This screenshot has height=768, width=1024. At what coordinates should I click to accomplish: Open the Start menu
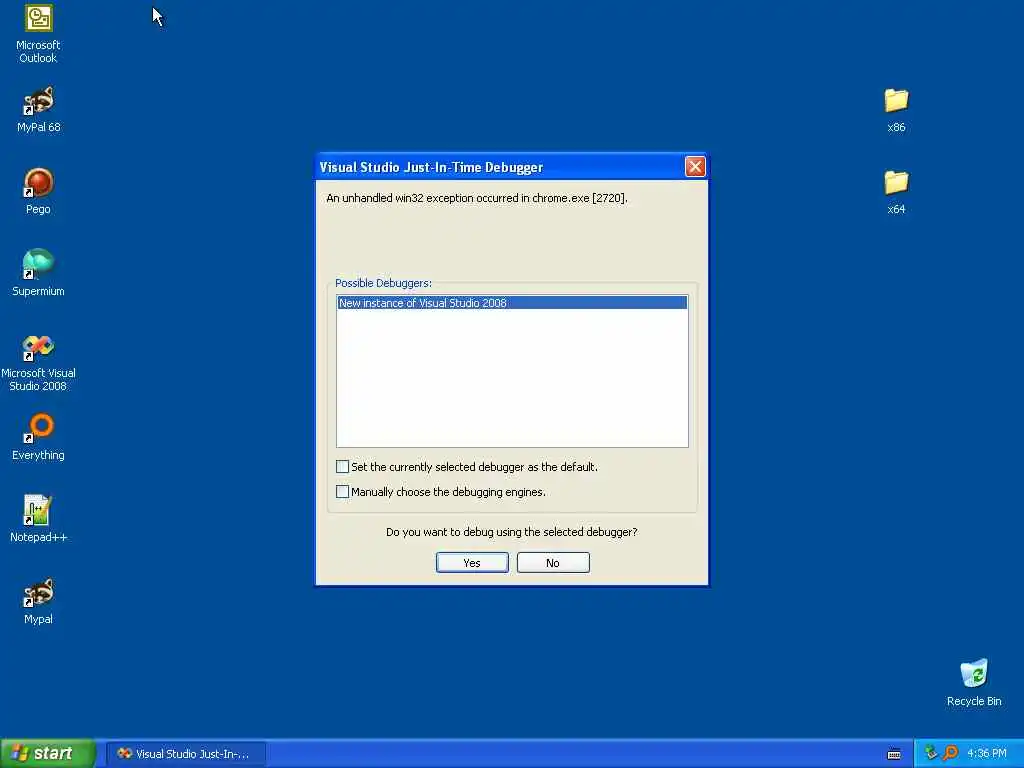coord(48,753)
